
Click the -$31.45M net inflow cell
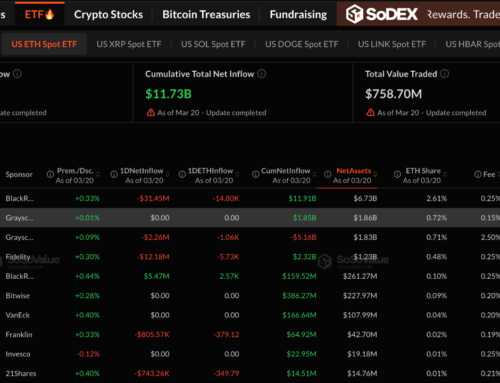[153, 198]
